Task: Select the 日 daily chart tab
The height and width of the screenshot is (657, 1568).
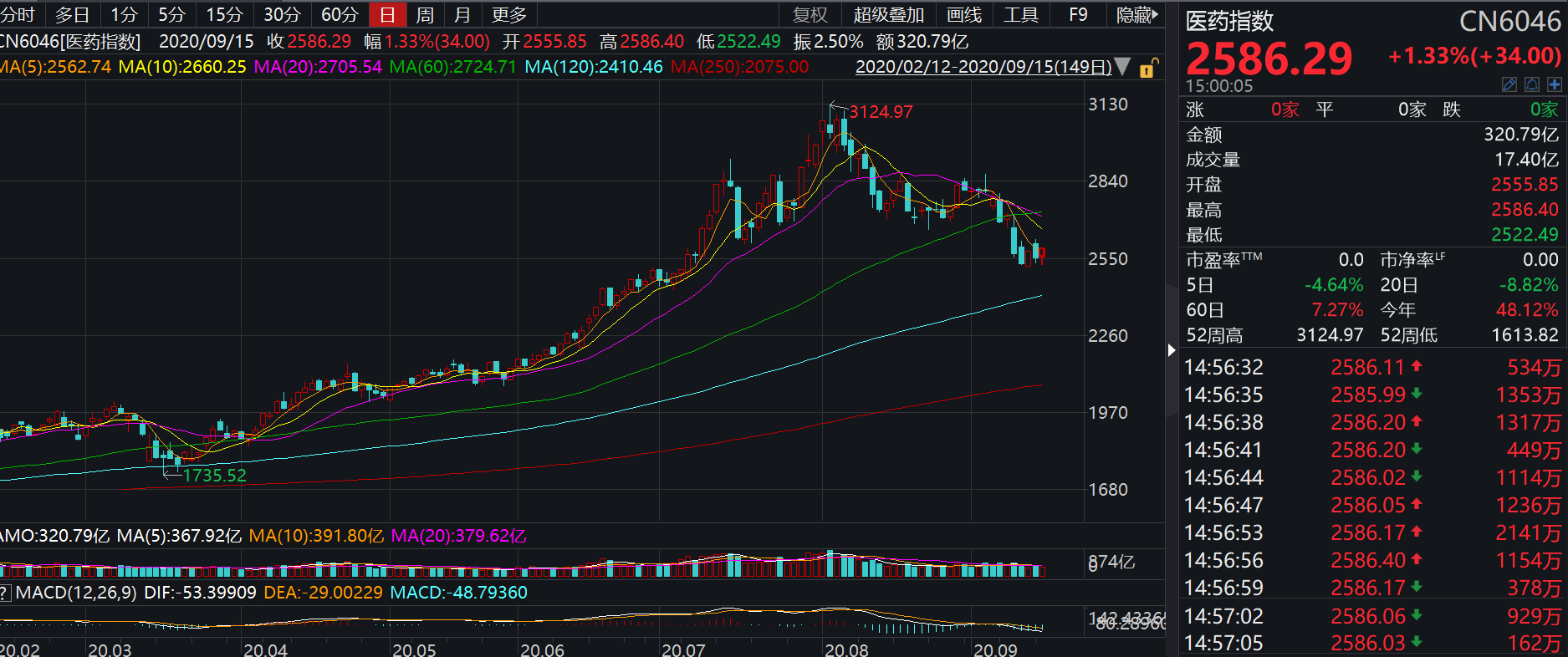Action: pos(387,15)
